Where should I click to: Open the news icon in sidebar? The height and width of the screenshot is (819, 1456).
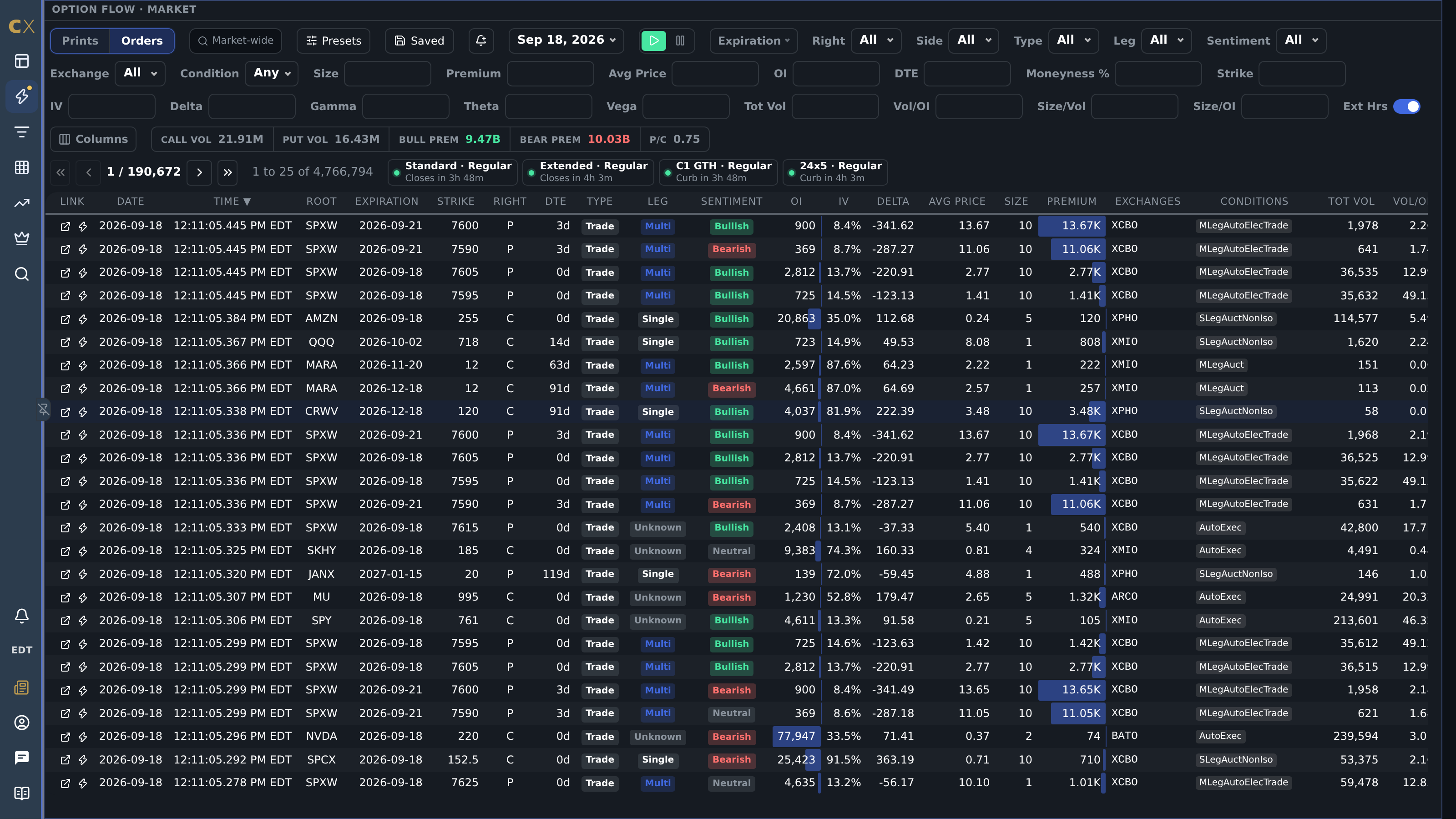(21, 688)
